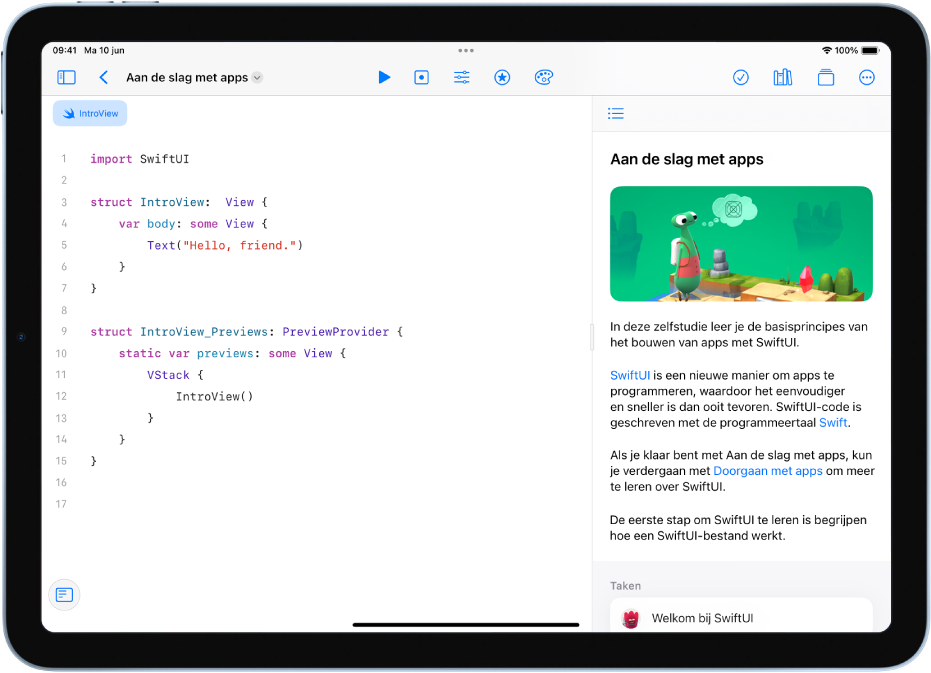Follow the SwiftUI hyperlink

pos(629,375)
